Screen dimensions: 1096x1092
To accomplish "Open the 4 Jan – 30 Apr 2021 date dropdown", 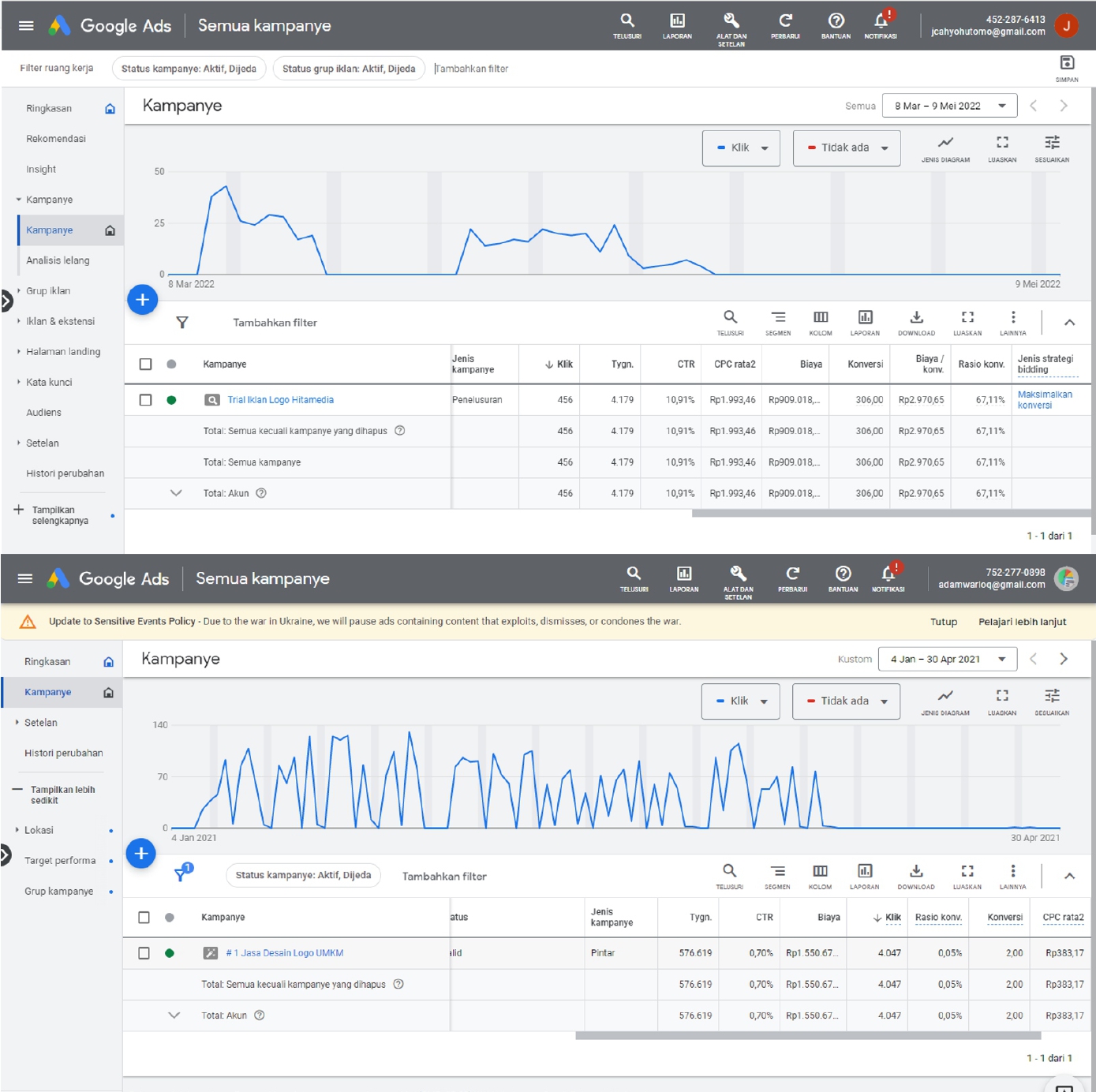I will tap(947, 659).
